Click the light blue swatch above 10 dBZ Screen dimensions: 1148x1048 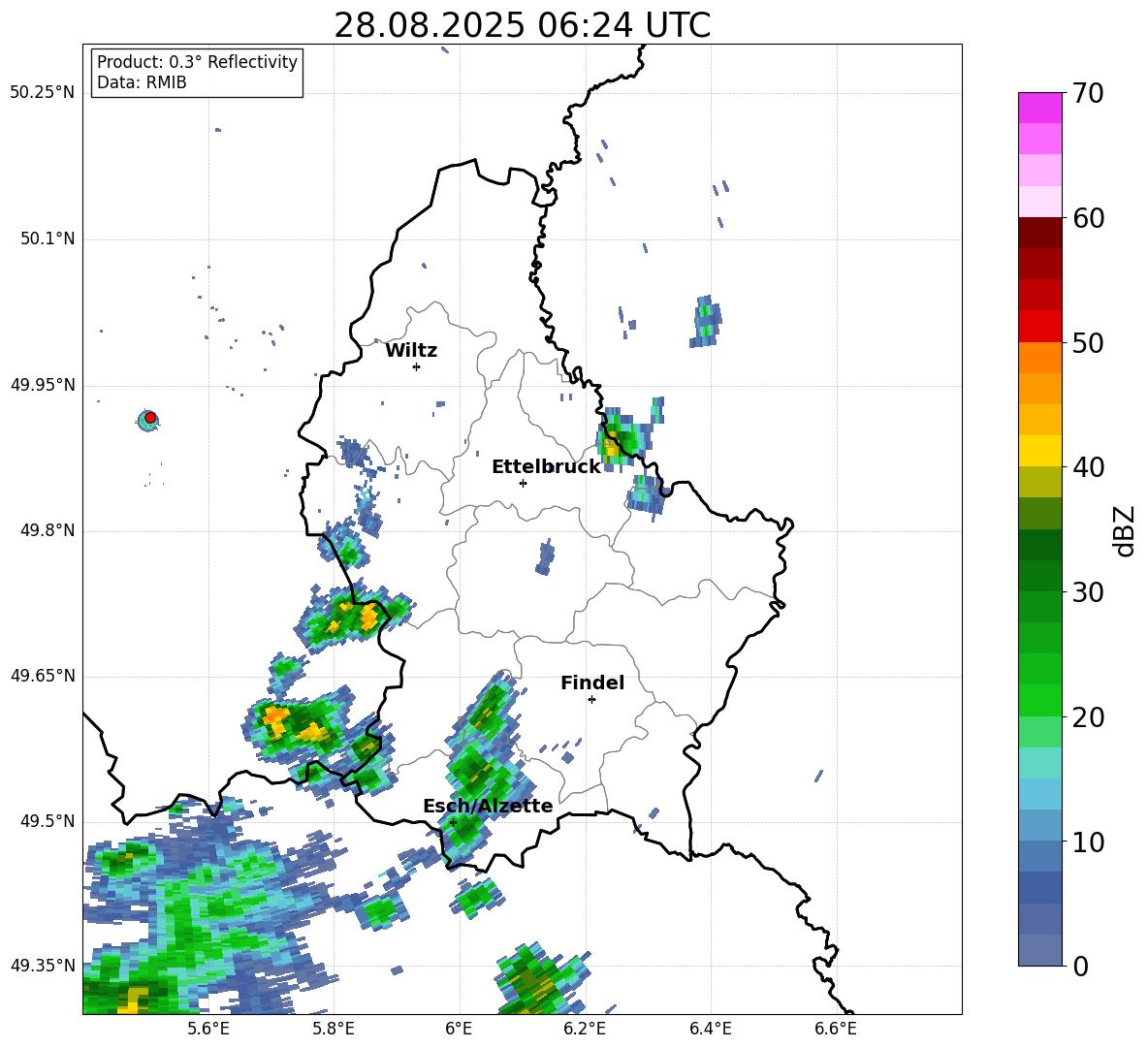[x=1039, y=825]
